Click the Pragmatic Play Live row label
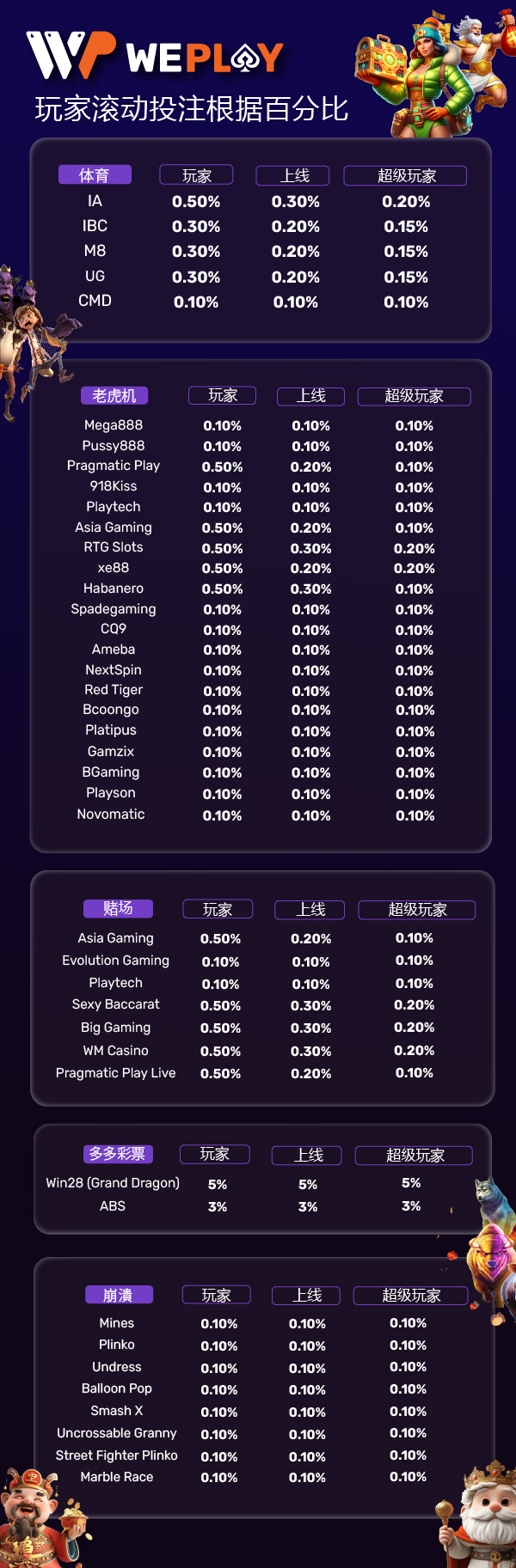This screenshot has width=516, height=1568. point(115,1073)
